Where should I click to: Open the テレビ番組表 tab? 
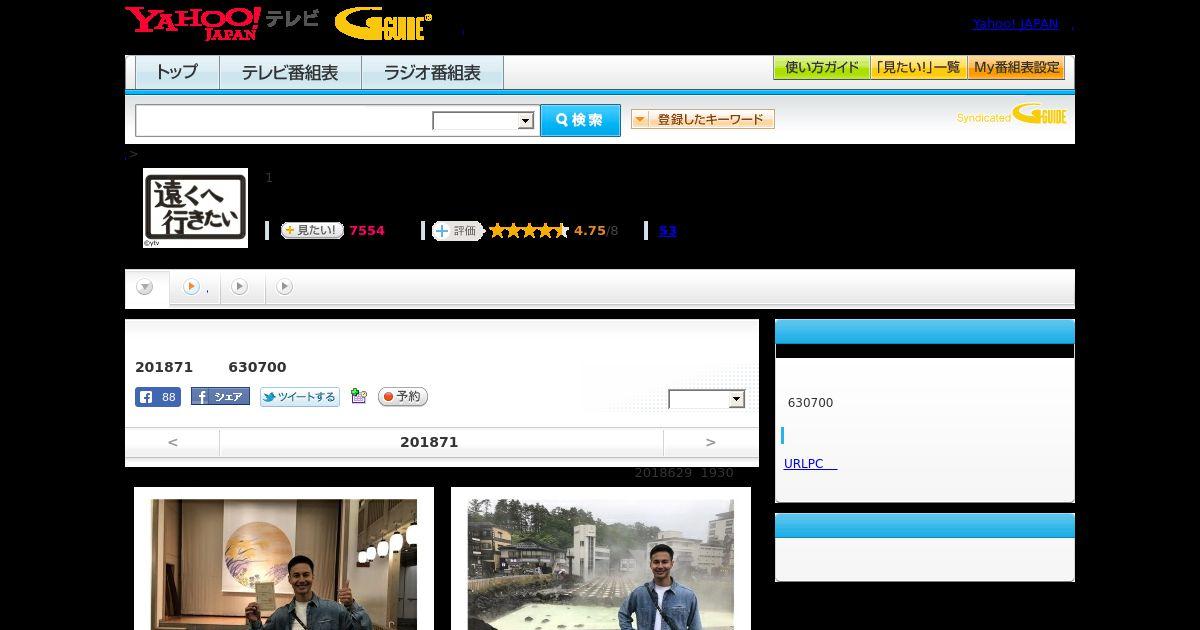[x=290, y=72]
